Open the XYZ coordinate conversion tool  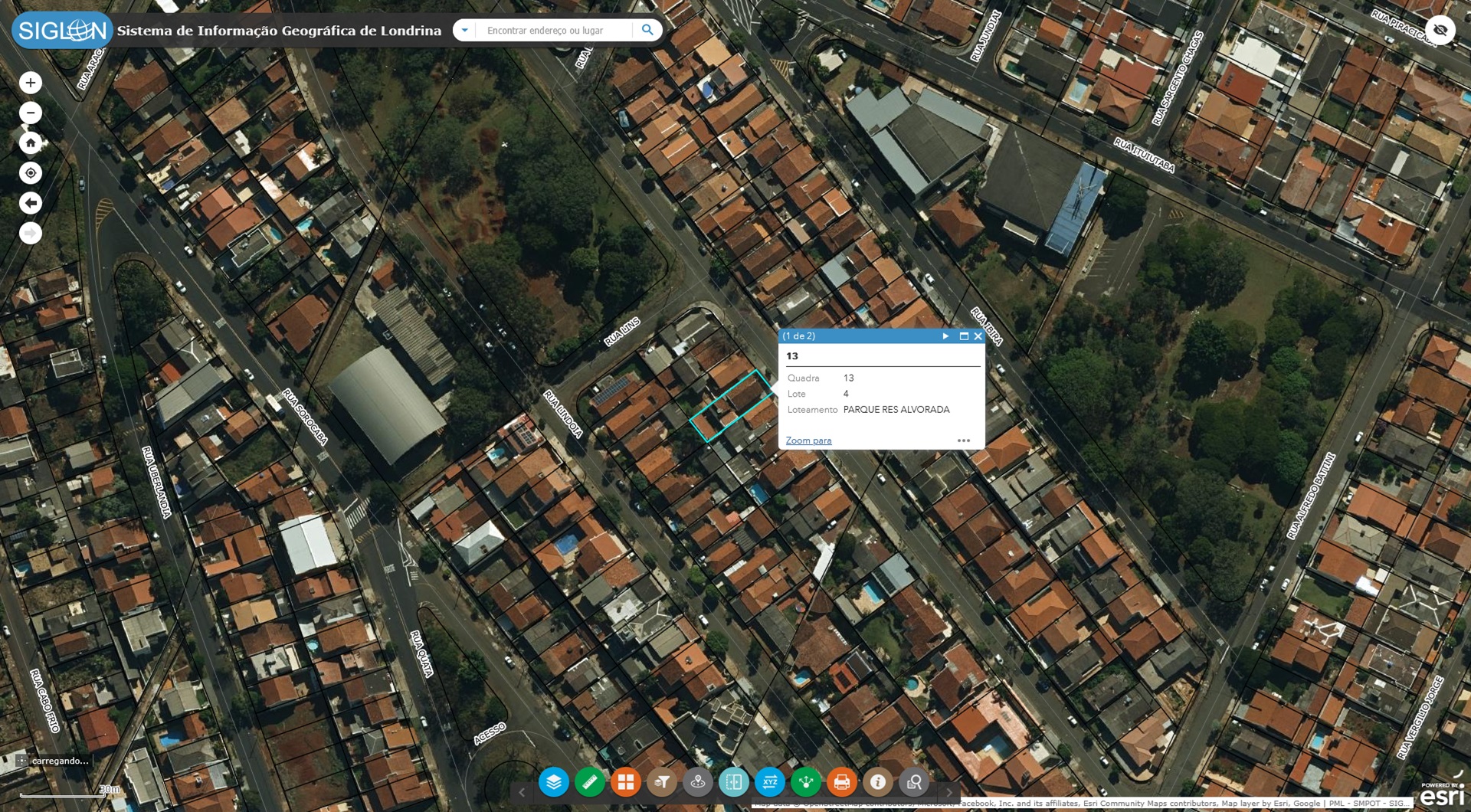pyautogui.click(x=770, y=782)
